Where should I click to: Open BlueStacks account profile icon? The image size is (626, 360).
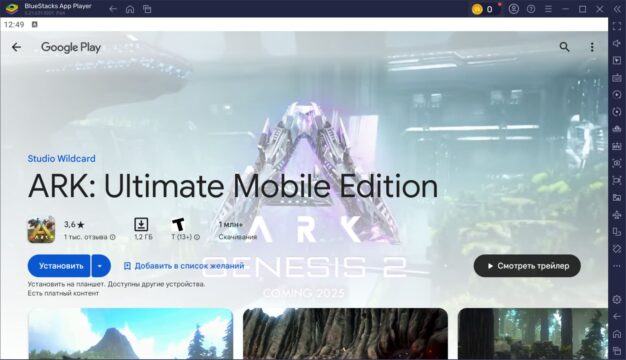[x=514, y=9]
